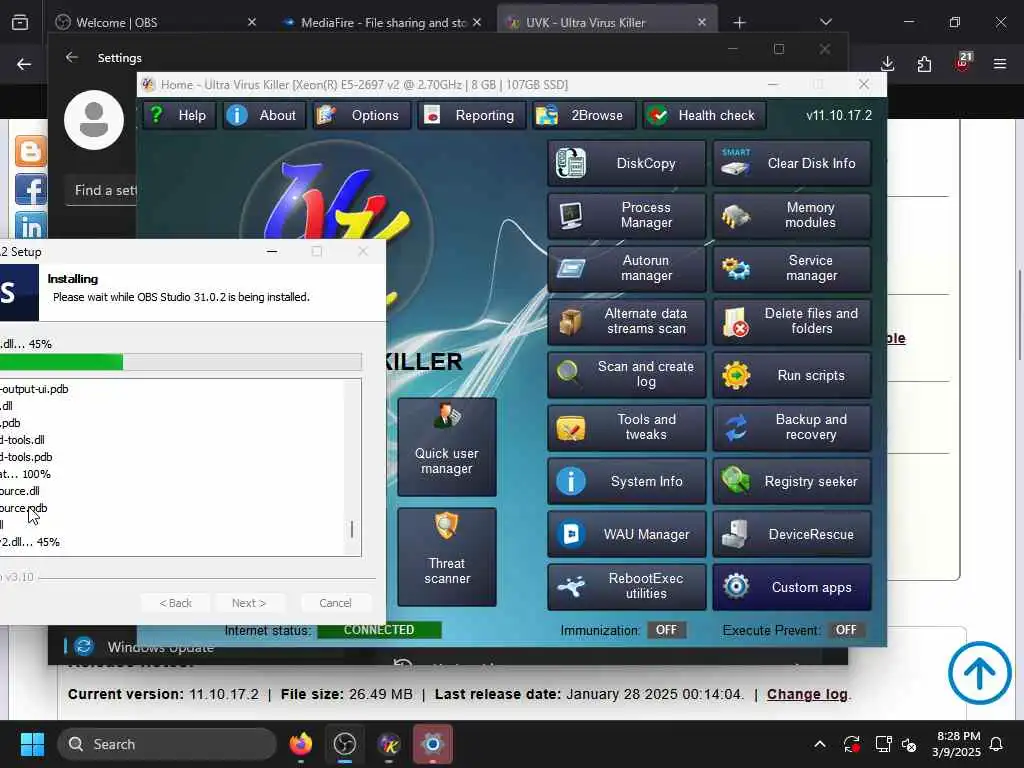The width and height of the screenshot is (1024, 768).
Task: Open Reporting section
Action: [x=472, y=116]
